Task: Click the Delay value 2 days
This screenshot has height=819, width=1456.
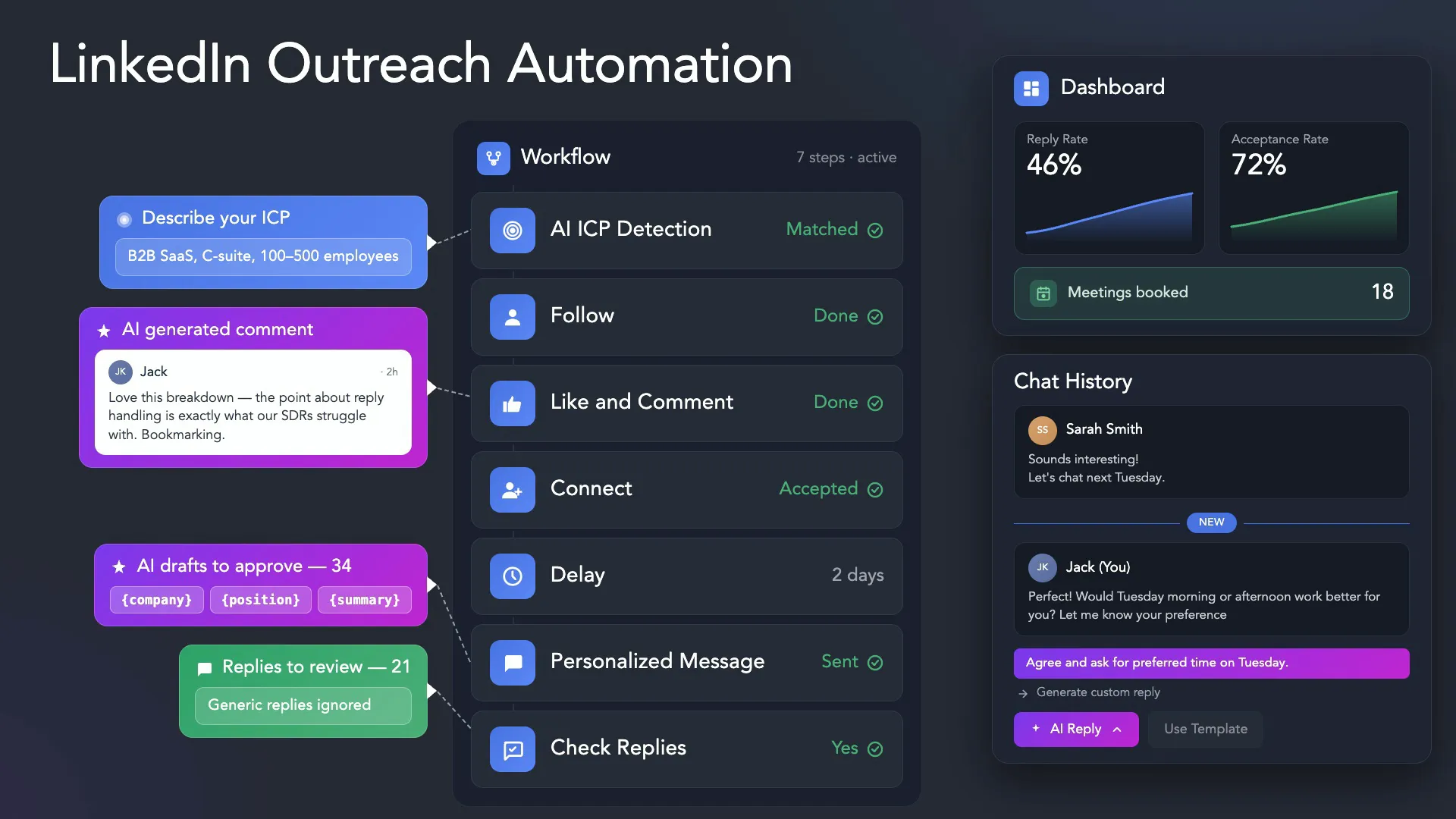Action: pos(858,575)
